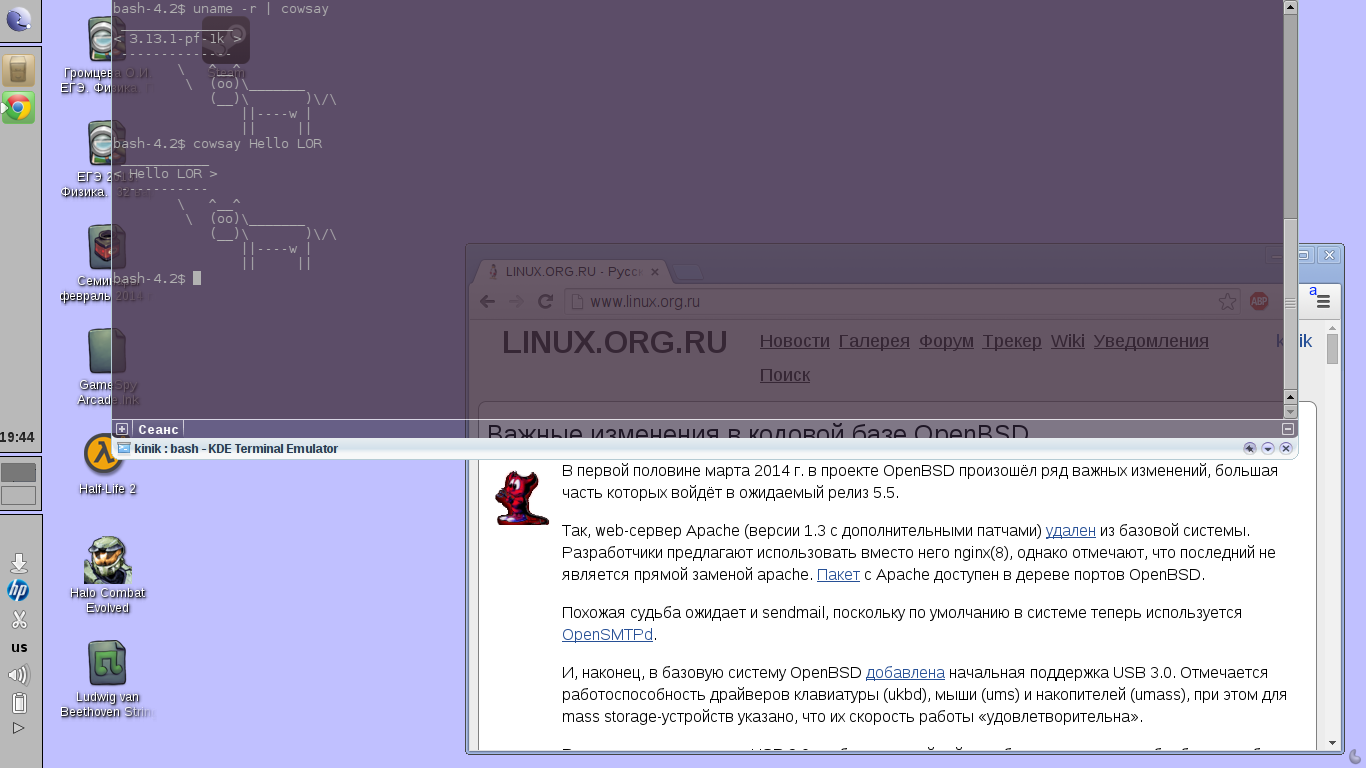Open the HP tray icon
Image resolution: width=1366 pixels, height=768 pixels.
(18, 590)
